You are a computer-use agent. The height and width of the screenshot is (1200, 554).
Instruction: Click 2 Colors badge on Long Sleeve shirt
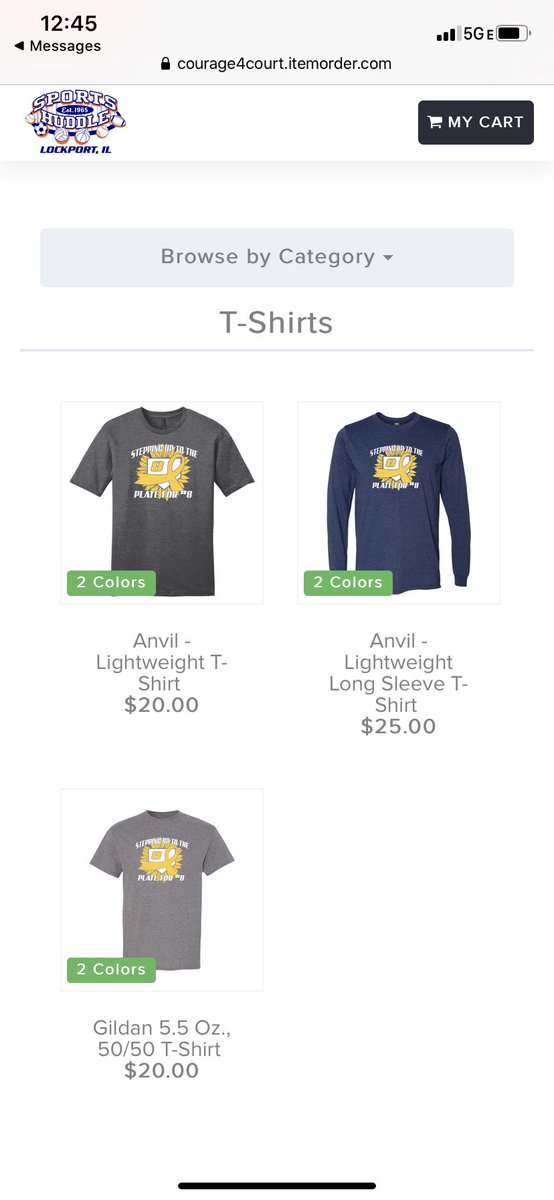pos(348,582)
